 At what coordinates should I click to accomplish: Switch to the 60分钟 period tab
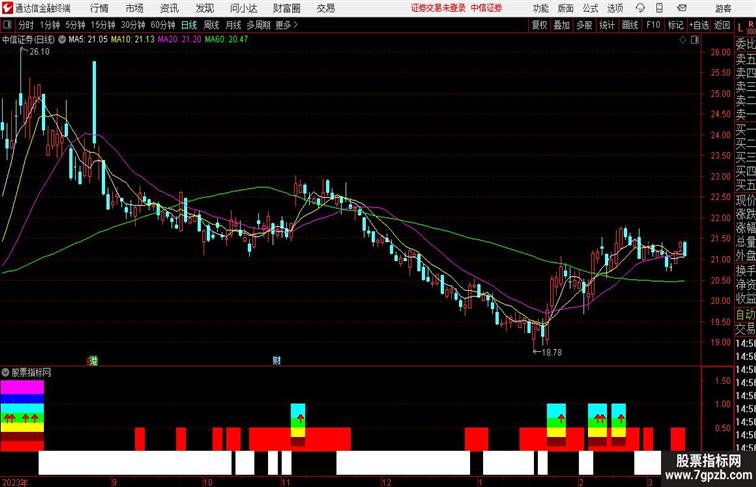163,25
